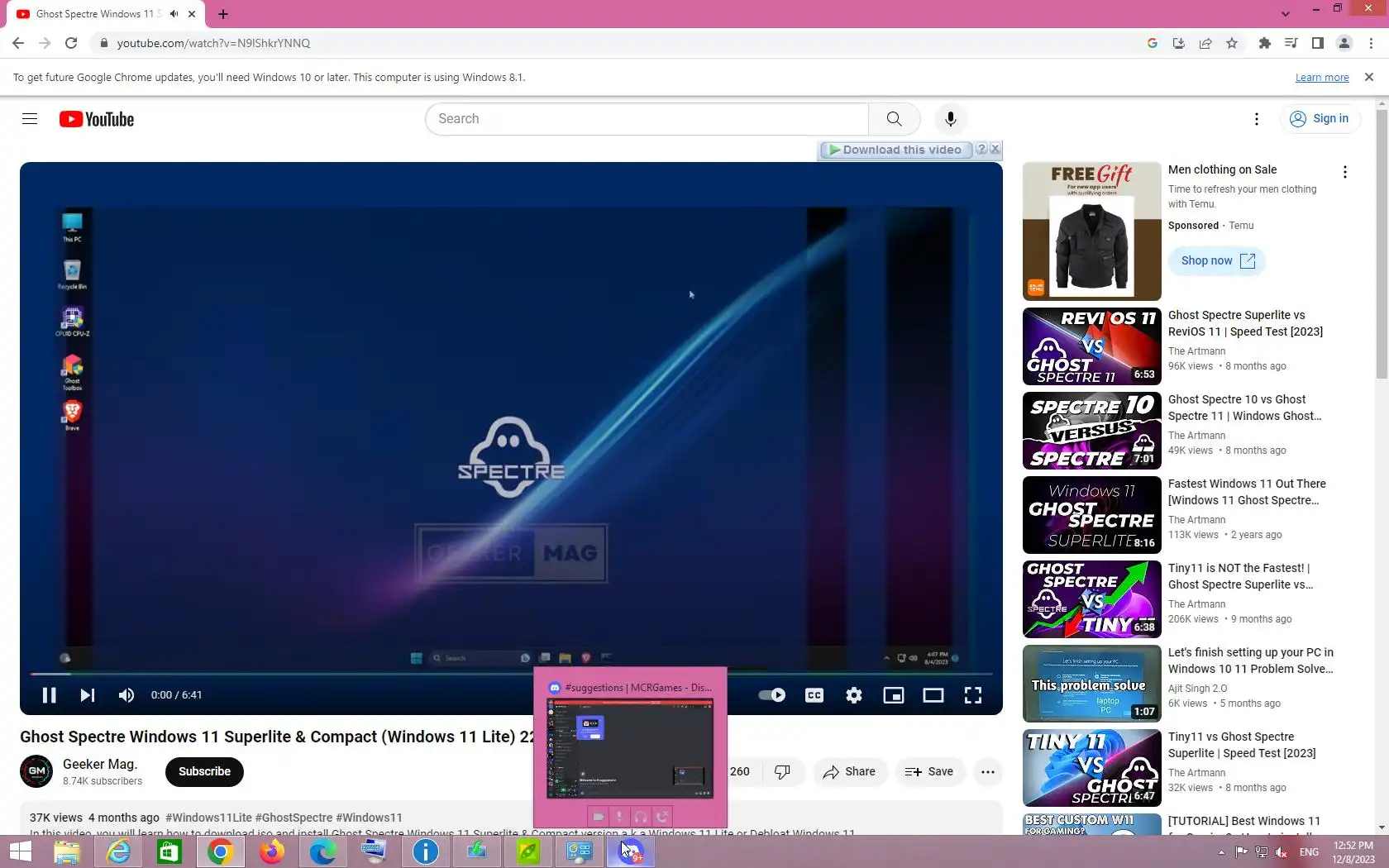This screenshot has width=1389, height=868.
Task: Open the Men clothing on Sale ad thumbnail
Action: tap(1092, 231)
